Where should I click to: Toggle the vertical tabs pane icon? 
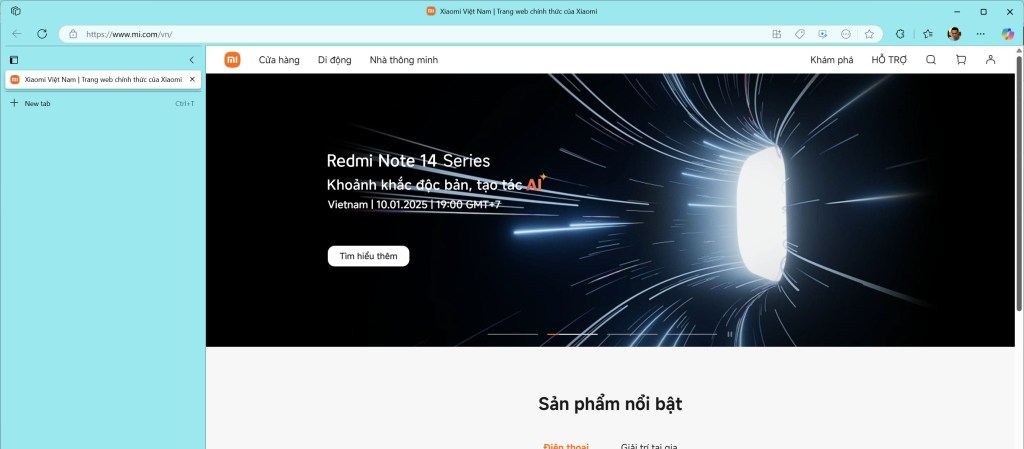pos(14,60)
